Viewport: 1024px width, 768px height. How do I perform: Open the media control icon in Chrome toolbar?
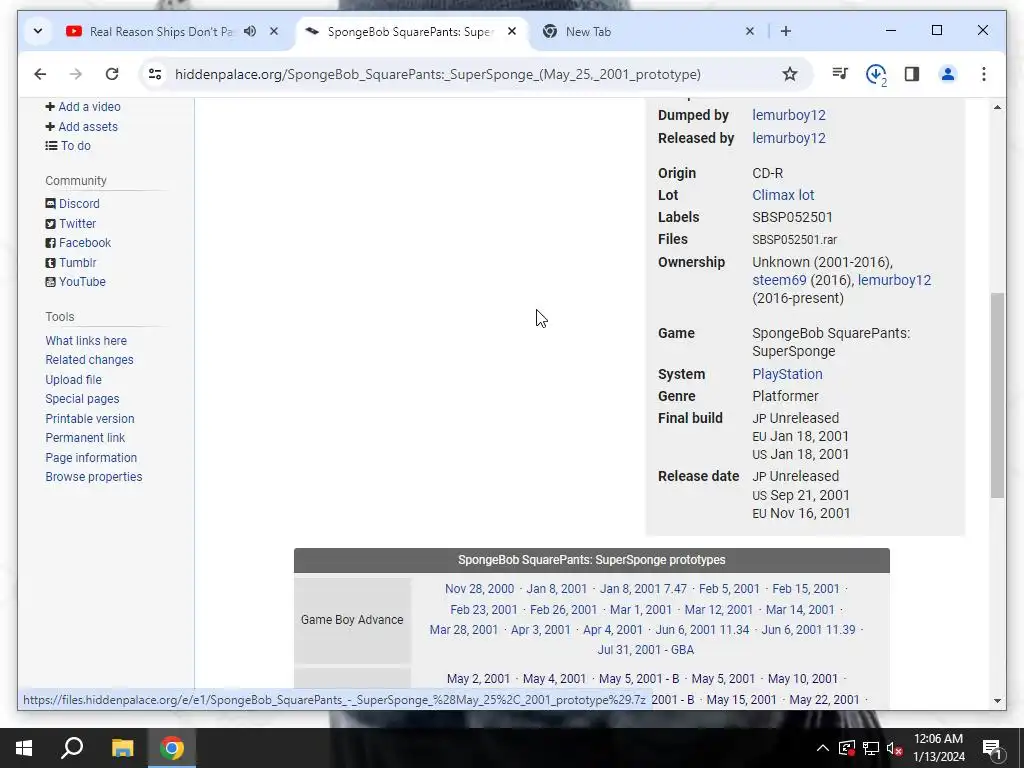tap(840, 74)
